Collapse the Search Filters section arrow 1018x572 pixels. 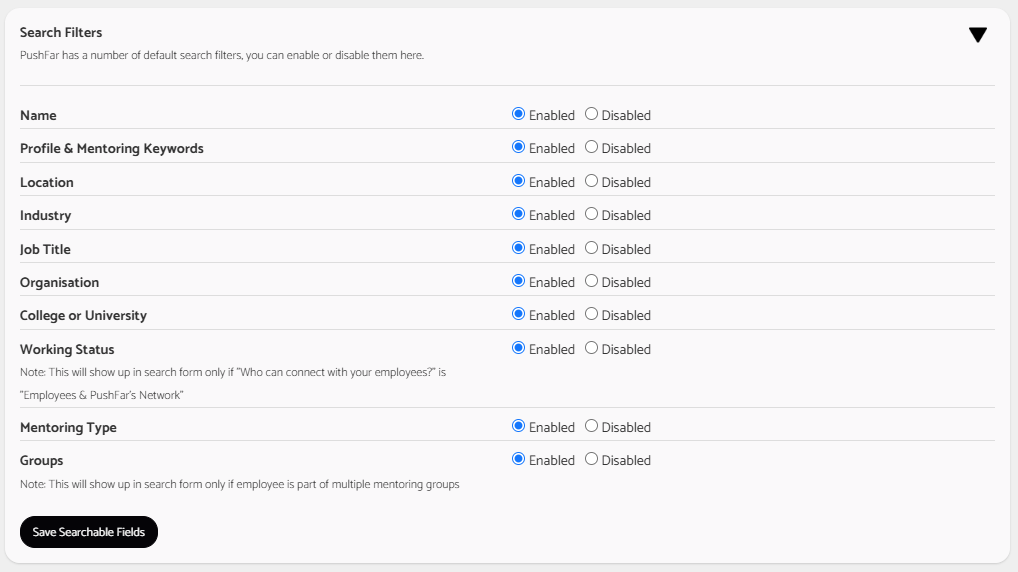click(x=978, y=35)
